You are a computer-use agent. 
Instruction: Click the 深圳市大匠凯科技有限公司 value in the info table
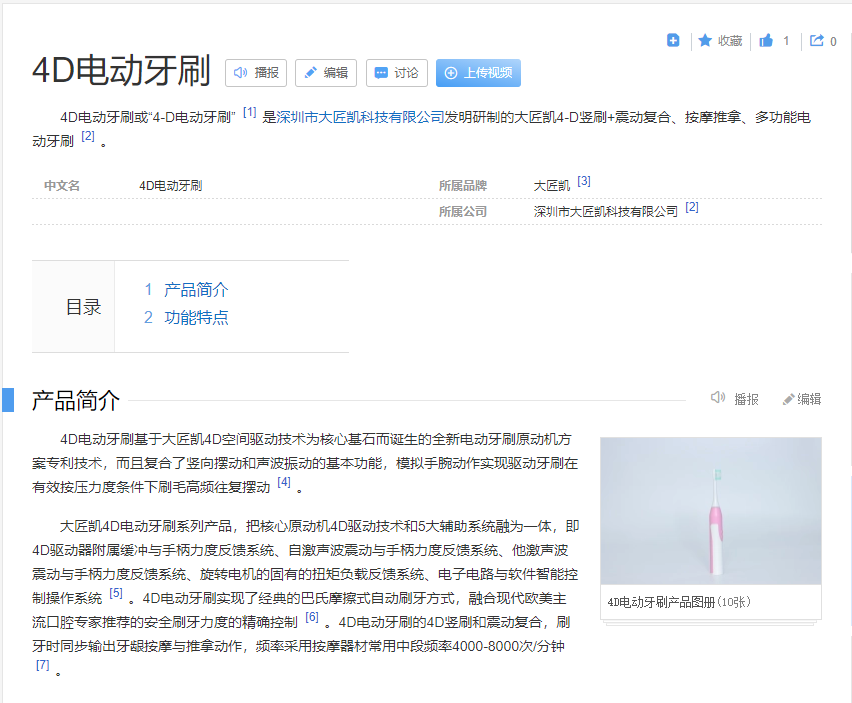[606, 212]
